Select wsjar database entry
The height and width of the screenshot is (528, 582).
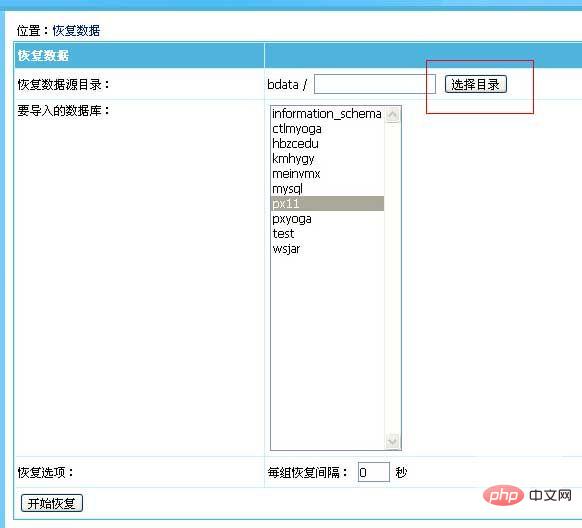[x=327, y=249]
